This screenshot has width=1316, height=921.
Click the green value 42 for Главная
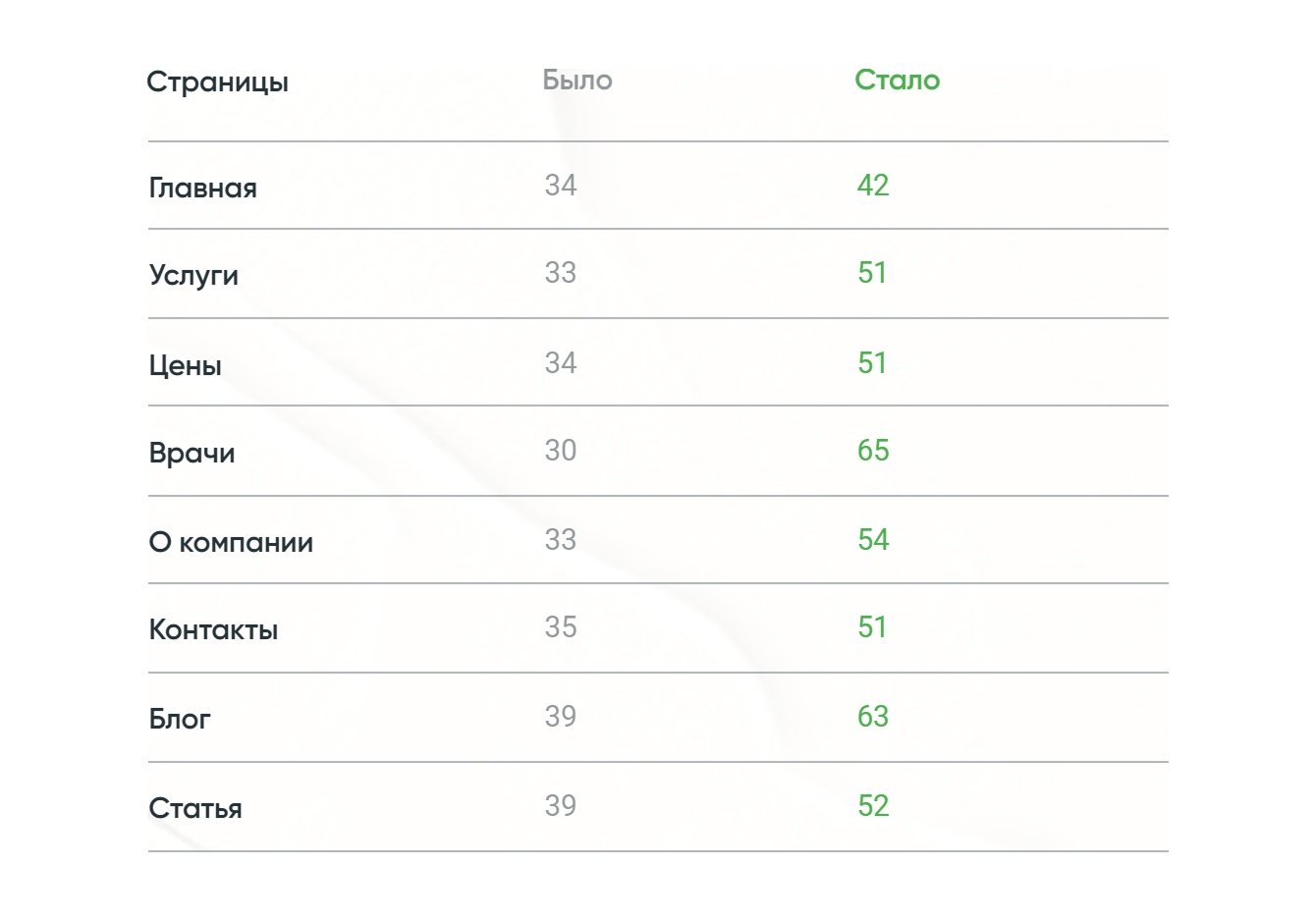coord(872,186)
